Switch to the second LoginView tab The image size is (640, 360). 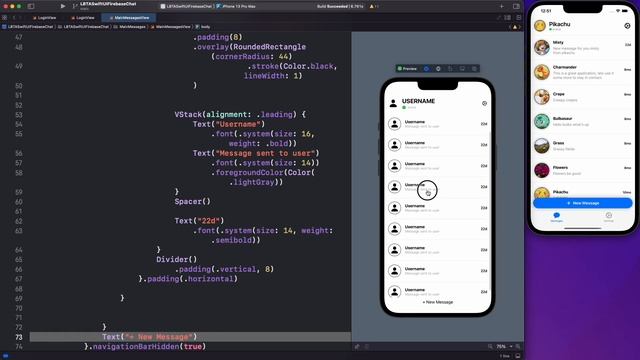point(82,18)
